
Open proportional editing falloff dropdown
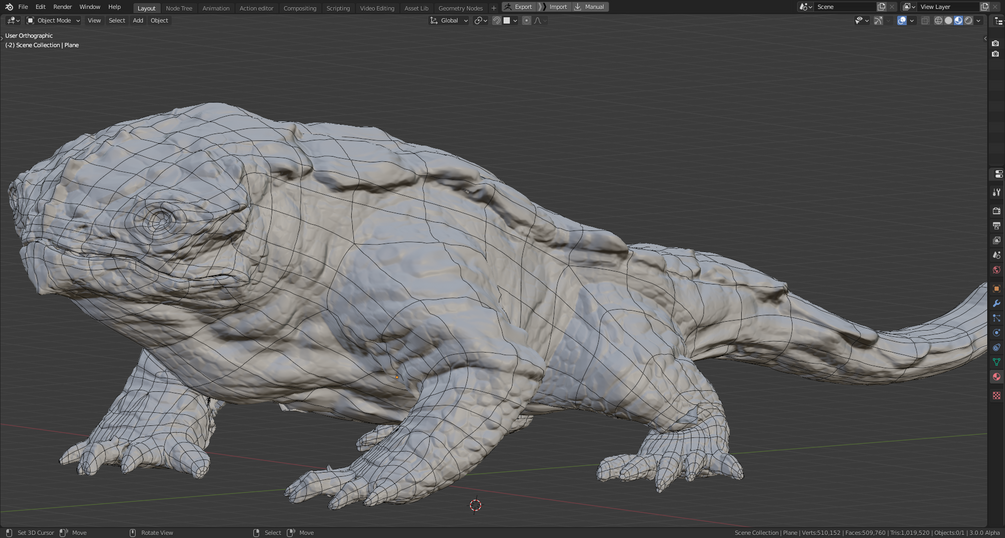tap(540, 21)
